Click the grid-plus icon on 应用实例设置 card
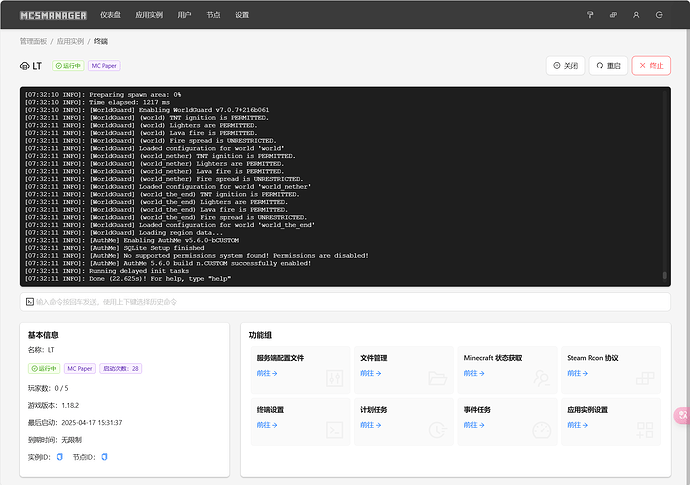This screenshot has width=690, height=485. (x=645, y=430)
